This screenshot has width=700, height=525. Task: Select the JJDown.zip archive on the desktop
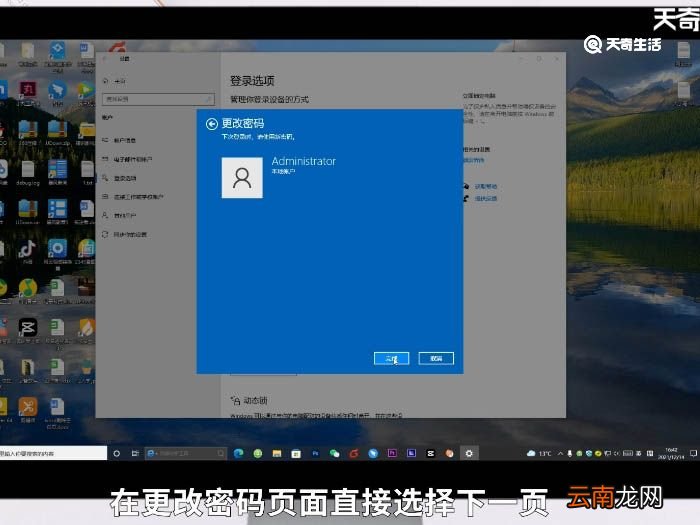pos(58,133)
